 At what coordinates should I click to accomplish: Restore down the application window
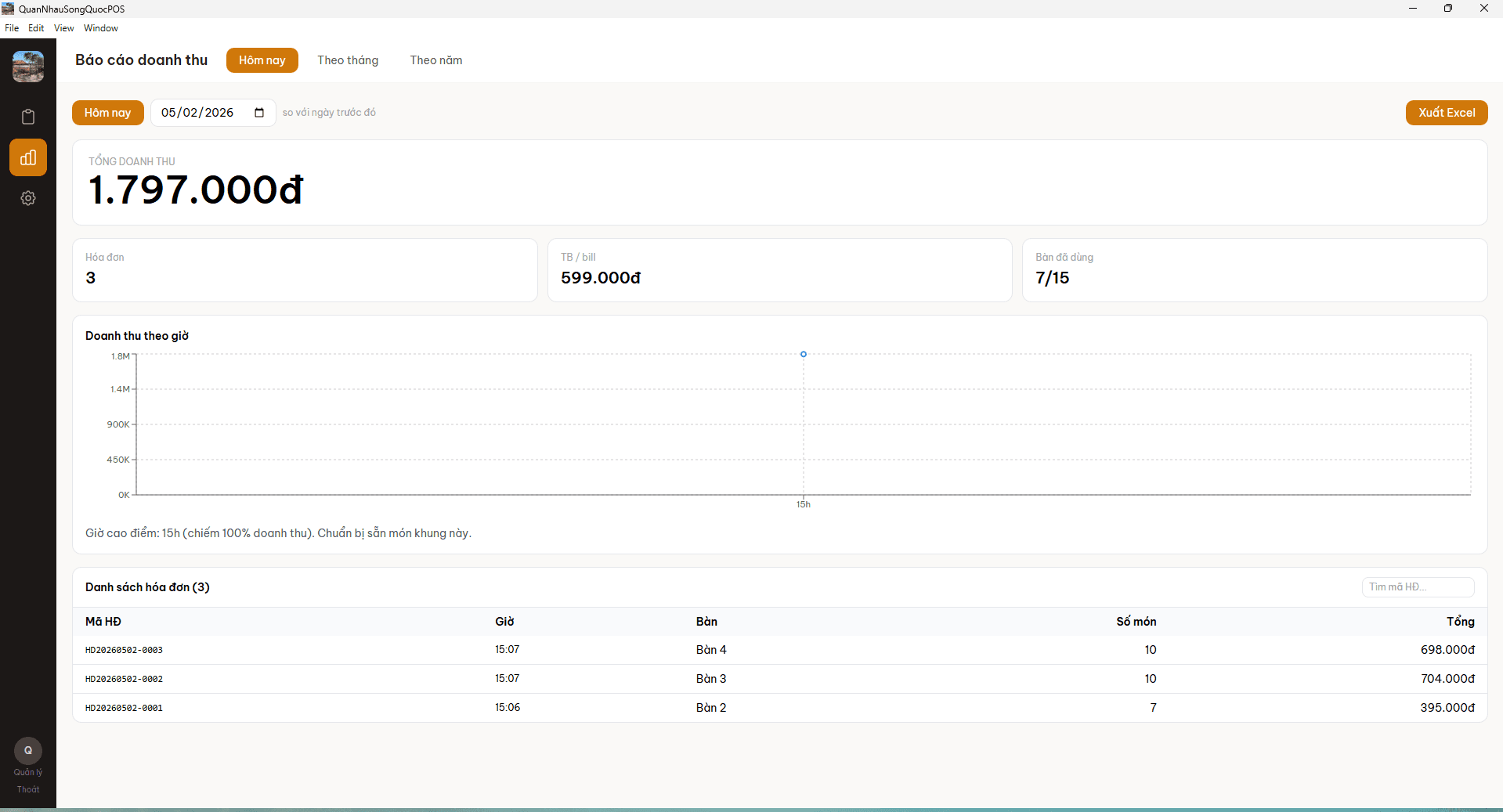1448,9
